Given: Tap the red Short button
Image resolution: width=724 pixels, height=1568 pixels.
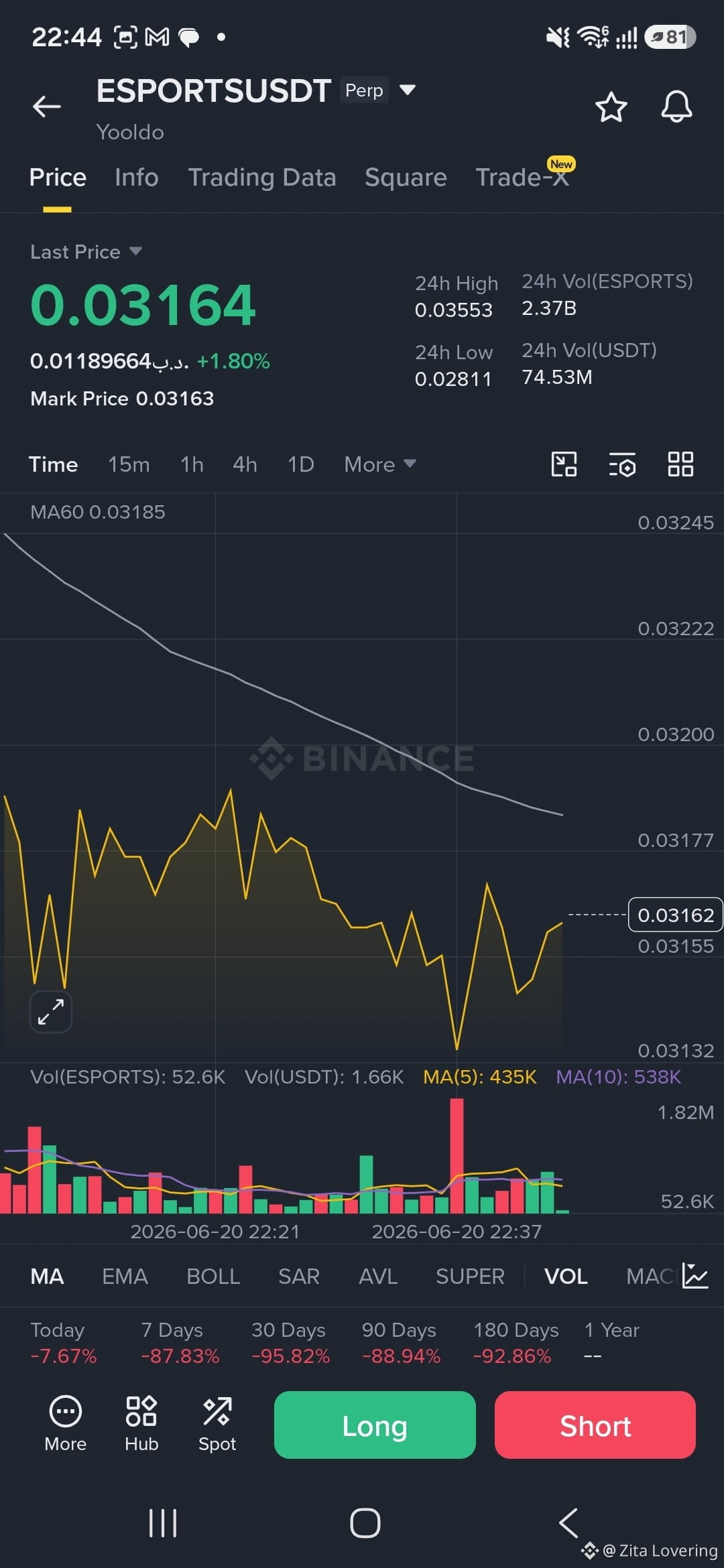Looking at the screenshot, I should (595, 1425).
